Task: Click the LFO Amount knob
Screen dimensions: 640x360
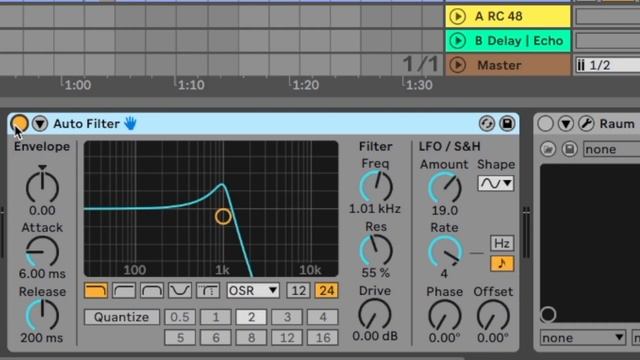Action: [x=444, y=187]
